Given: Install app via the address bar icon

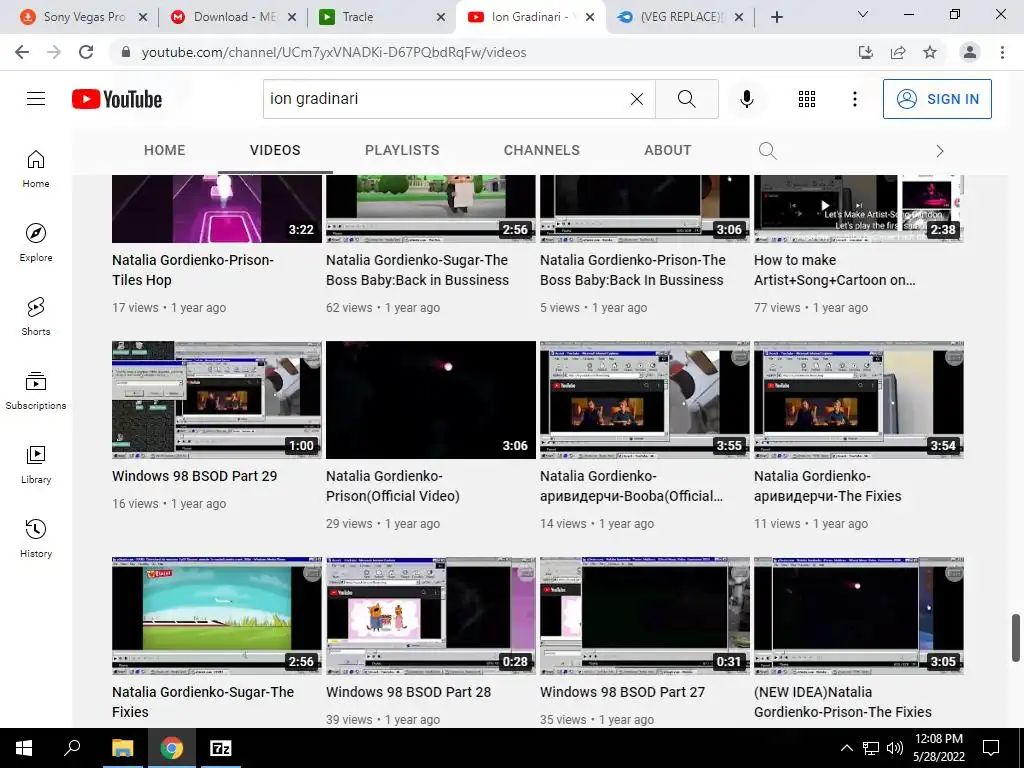Looking at the screenshot, I should 865,52.
